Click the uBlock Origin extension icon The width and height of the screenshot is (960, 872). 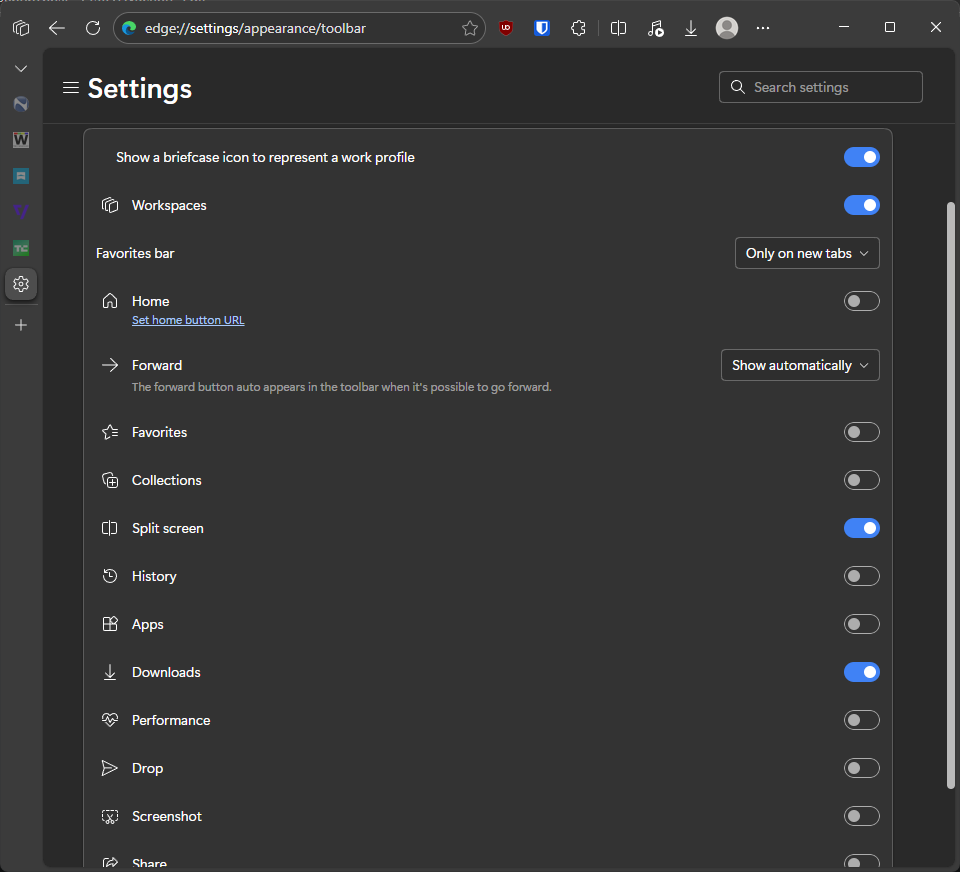(506, 28)
